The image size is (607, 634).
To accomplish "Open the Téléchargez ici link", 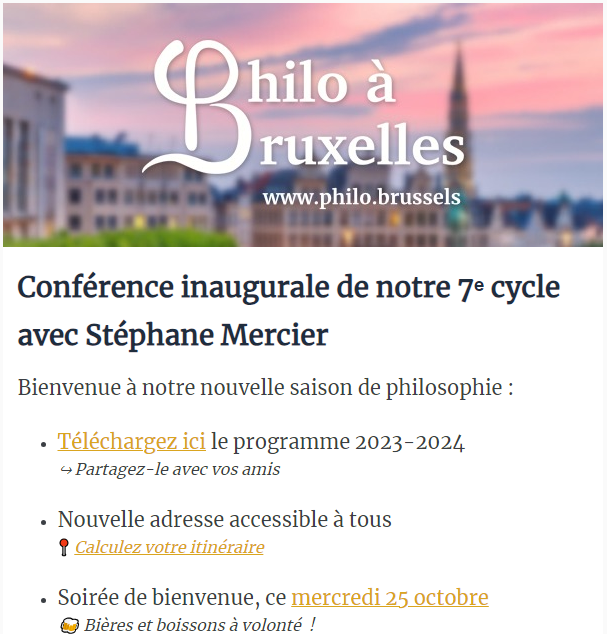I will pos(131,441).
